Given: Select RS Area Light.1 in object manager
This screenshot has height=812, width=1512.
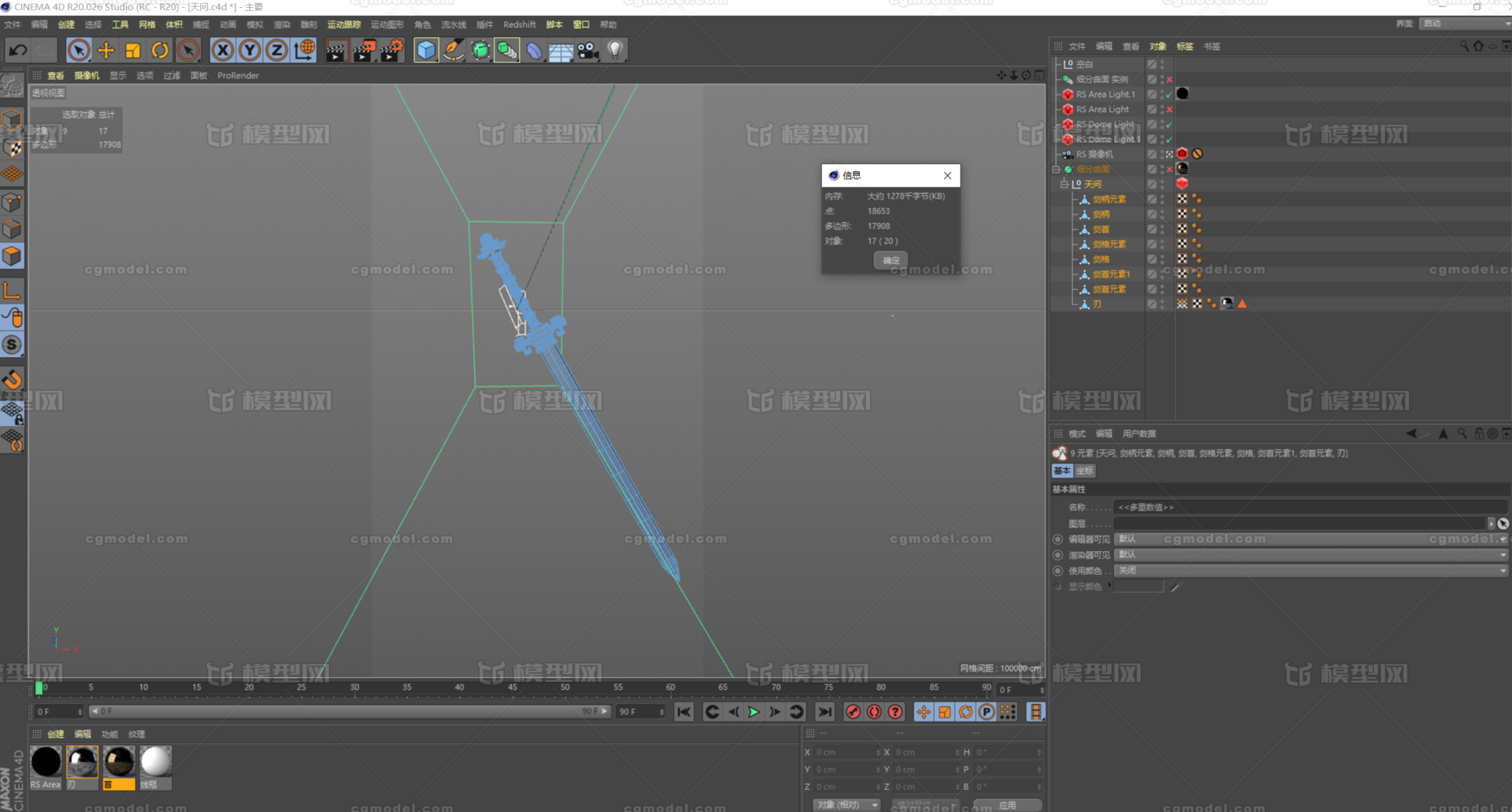Looking at the screenshot, I should pyautogui.click(x=1105, y=95).
